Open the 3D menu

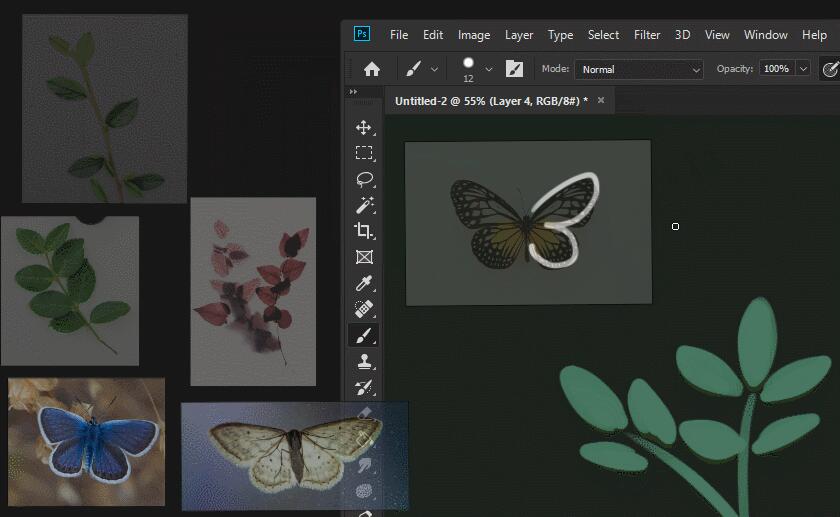tap(682, 35)
